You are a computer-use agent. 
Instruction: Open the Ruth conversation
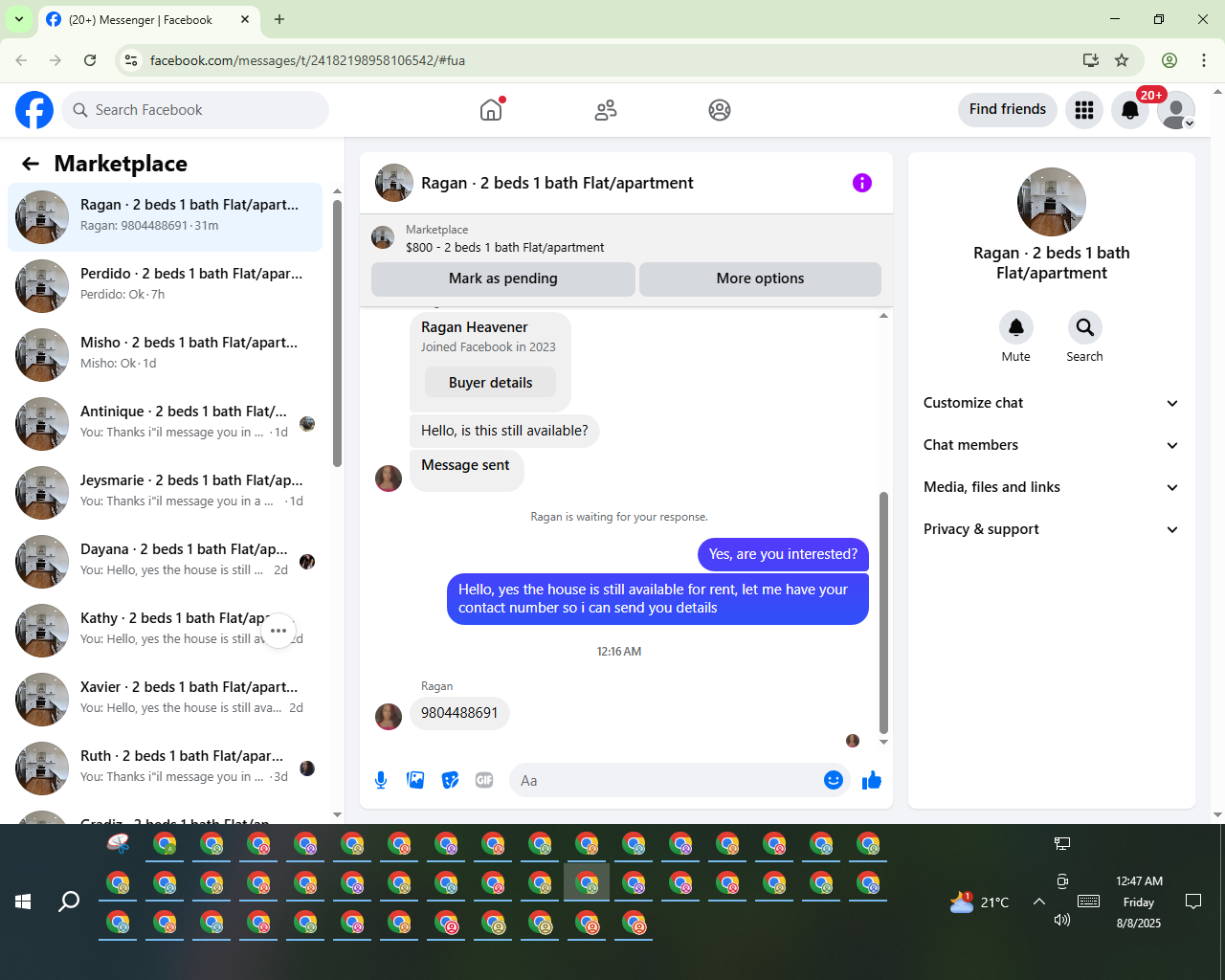(165, 768)
